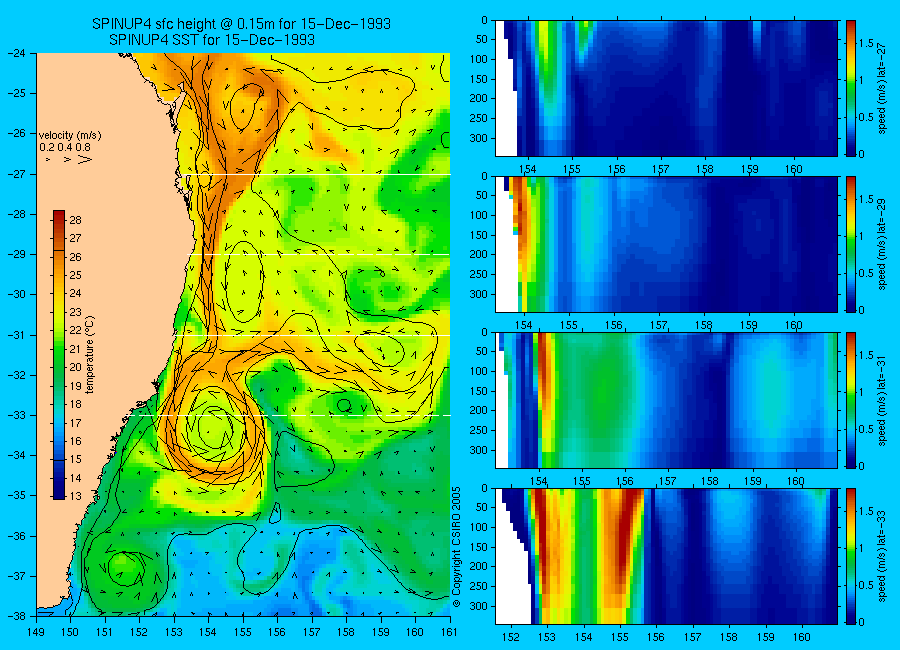Image resolution: width=900 pixels, height=650 pixels.
Task: Click the "15" tick on the temperature colorbar
Action: coord(76,459)
